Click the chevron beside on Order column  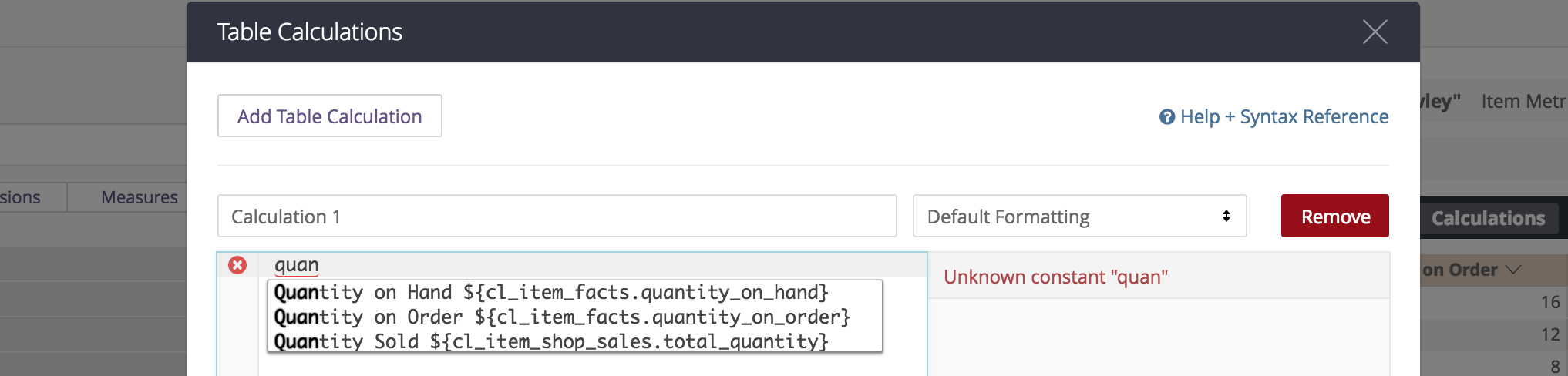click(1513, 270)
